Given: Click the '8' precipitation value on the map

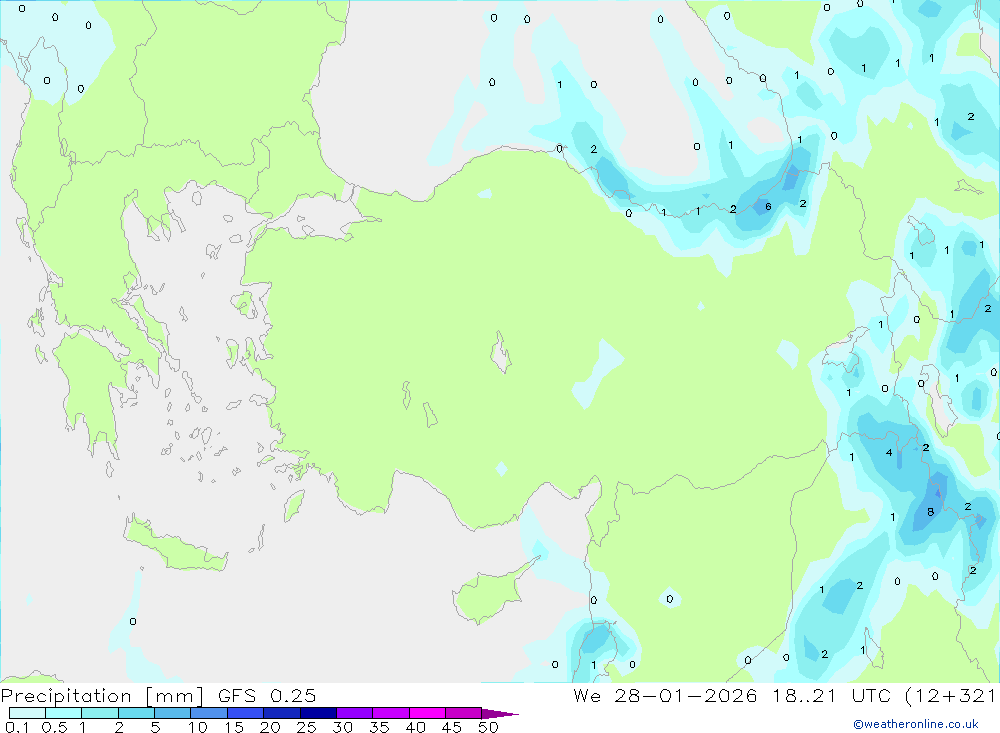Looking at the screenshot, I should tap(930, 512).
